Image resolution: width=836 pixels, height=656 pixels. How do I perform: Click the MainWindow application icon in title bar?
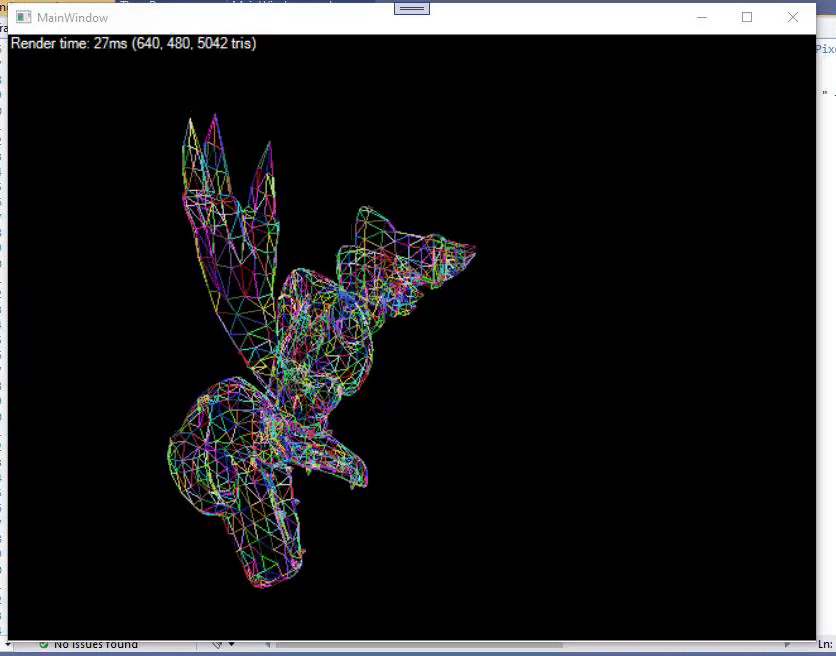tap(23, 18)
